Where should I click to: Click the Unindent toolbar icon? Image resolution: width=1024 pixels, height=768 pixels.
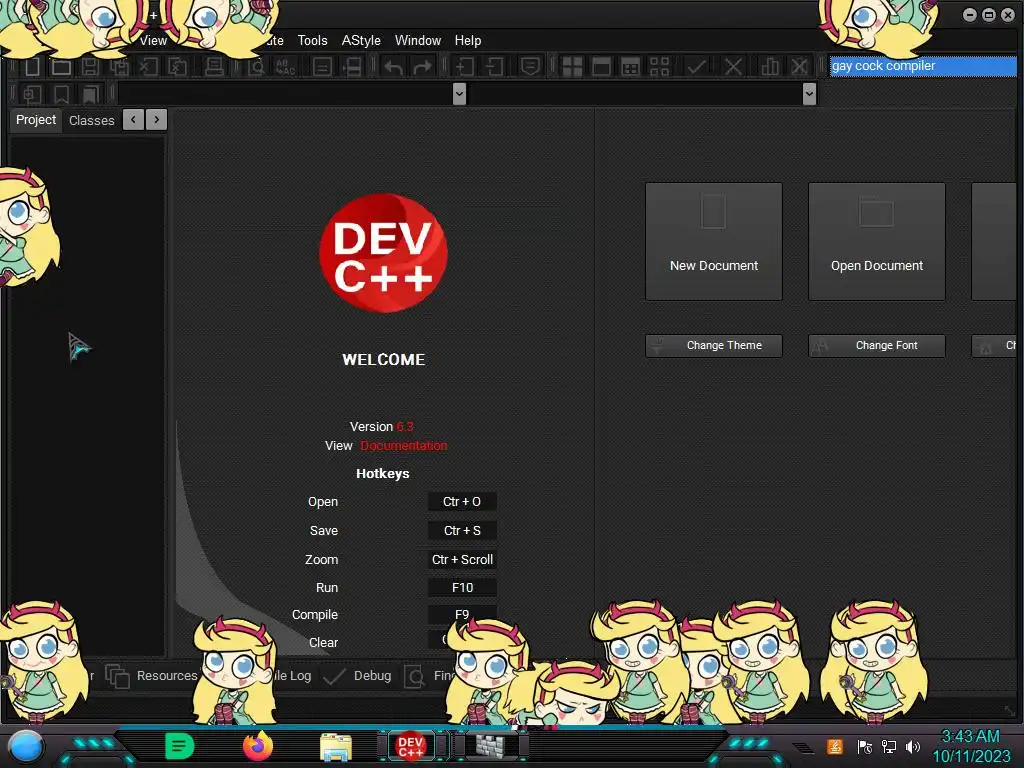[494, 67]
